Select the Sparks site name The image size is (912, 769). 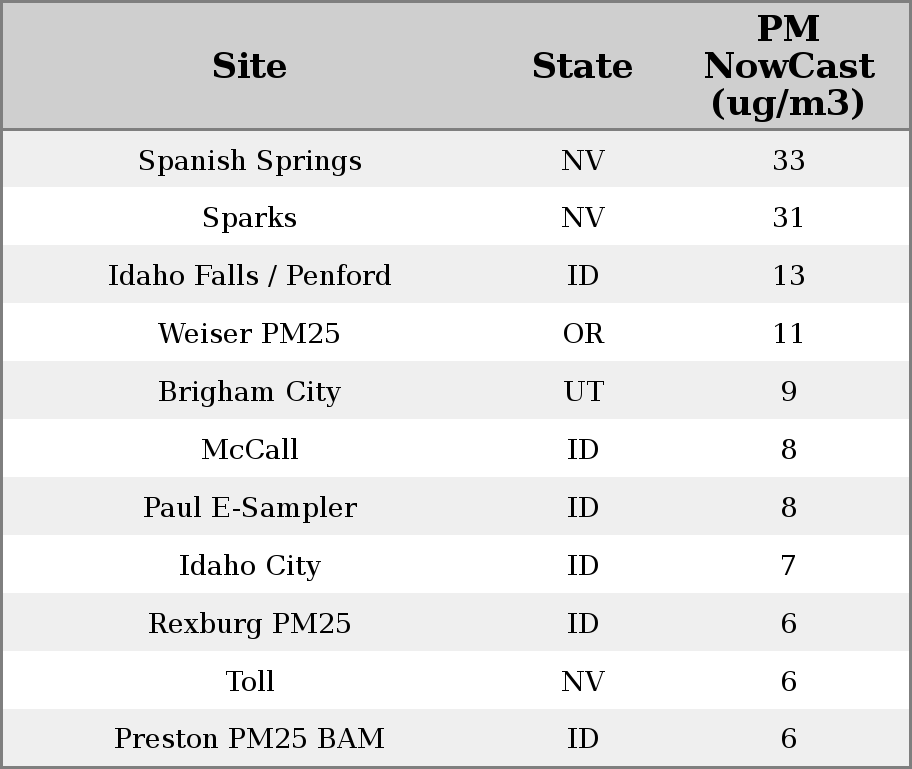(250, 218)
